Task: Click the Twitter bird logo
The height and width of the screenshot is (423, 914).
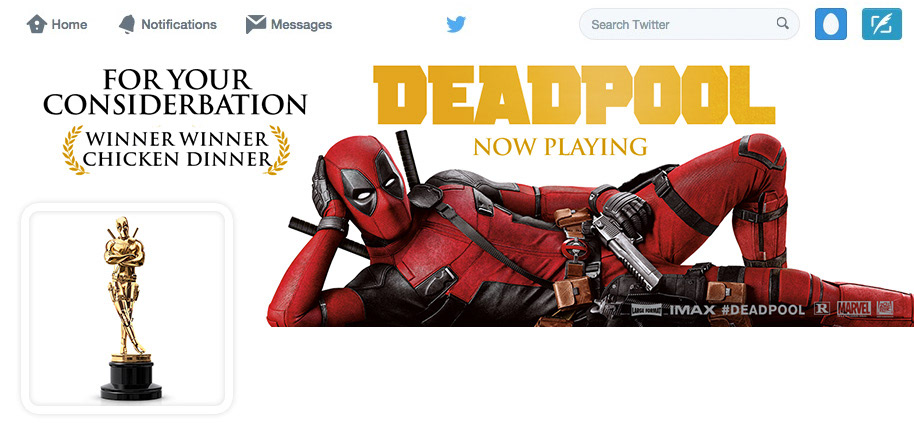Action: [456, 24]
